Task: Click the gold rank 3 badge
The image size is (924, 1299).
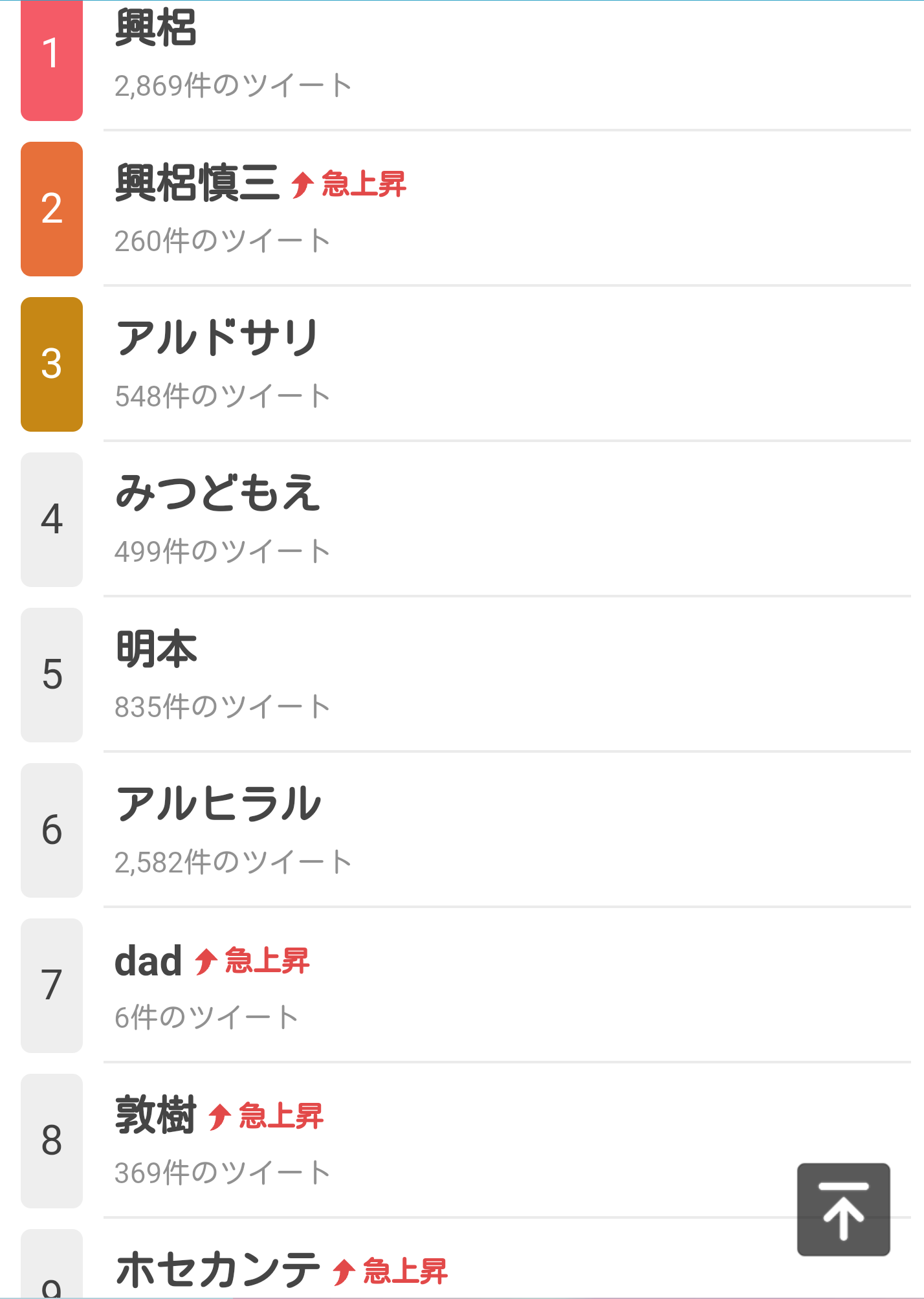Action: click(x=52, y=364)
